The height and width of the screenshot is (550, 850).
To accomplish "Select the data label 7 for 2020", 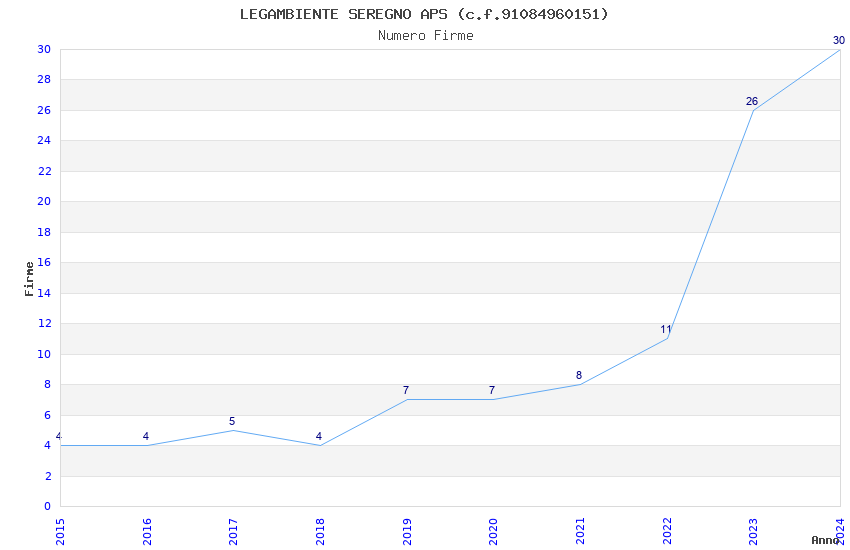I will [492, 390].
